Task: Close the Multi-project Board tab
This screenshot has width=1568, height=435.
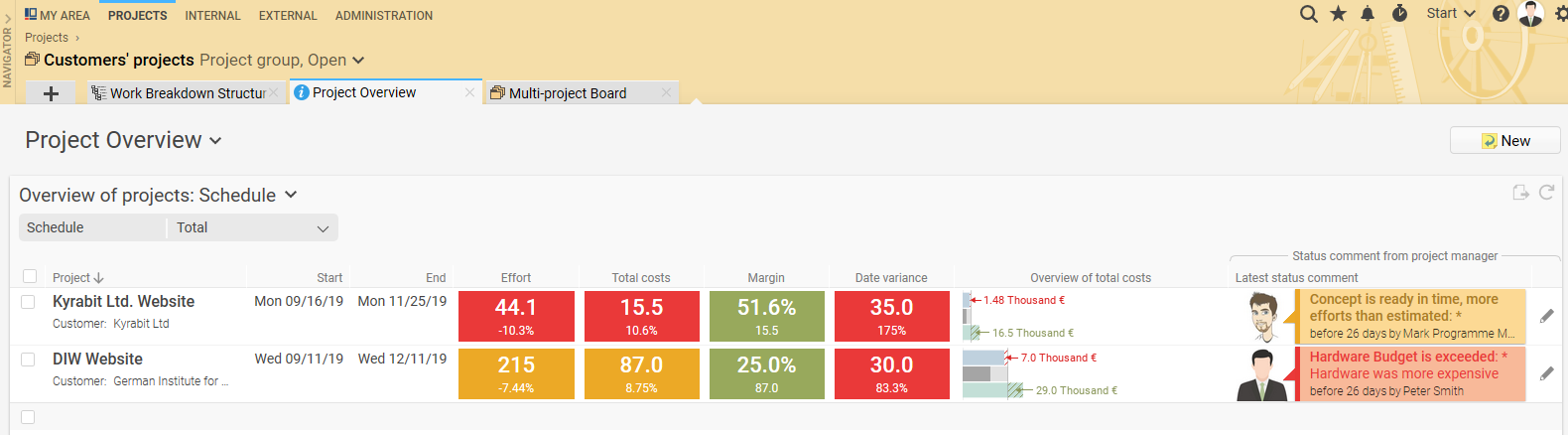Action: [667, 92]
